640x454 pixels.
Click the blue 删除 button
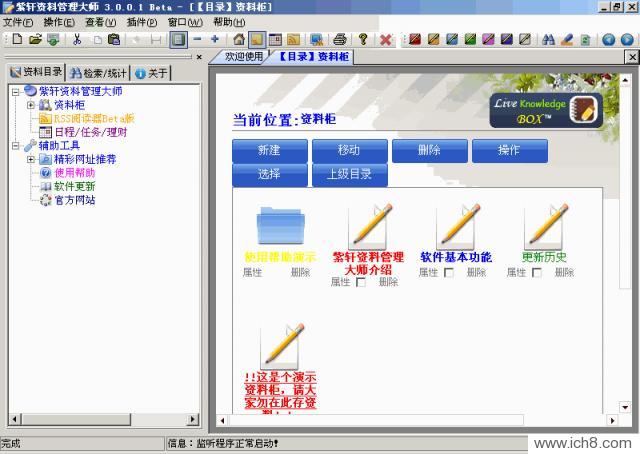point(430,151)
